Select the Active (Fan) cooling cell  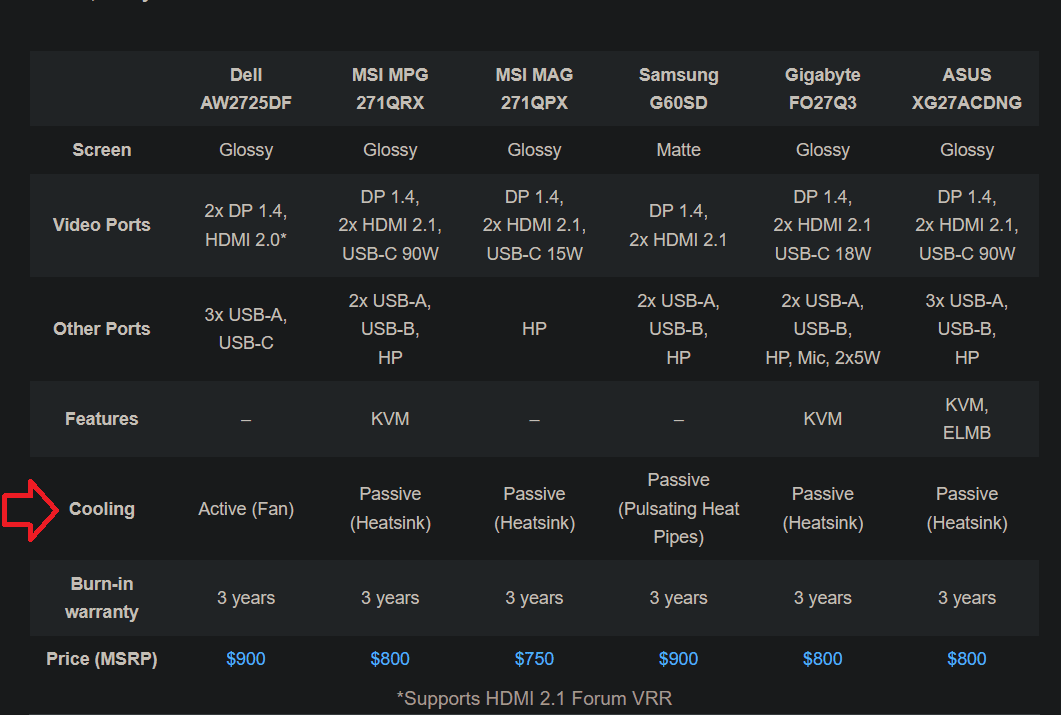click(x=246, y=509)
